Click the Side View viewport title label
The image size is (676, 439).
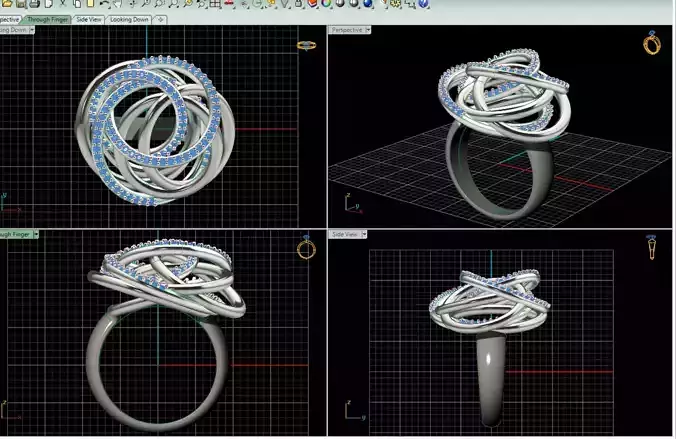pyautogui.click(x=345, y=234)
